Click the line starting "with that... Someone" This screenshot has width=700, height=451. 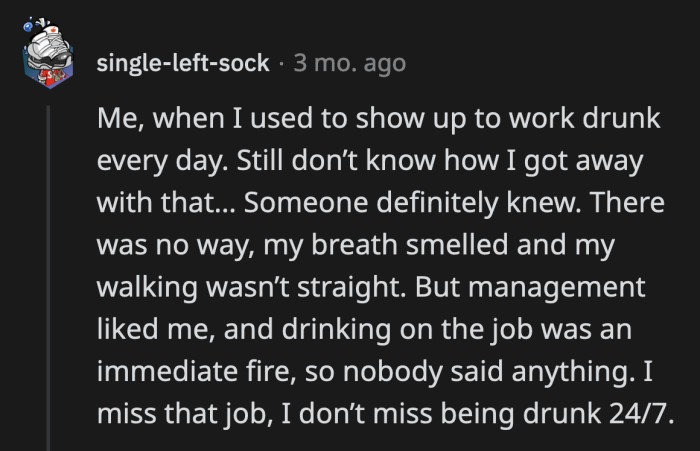(x=379, y=202)
